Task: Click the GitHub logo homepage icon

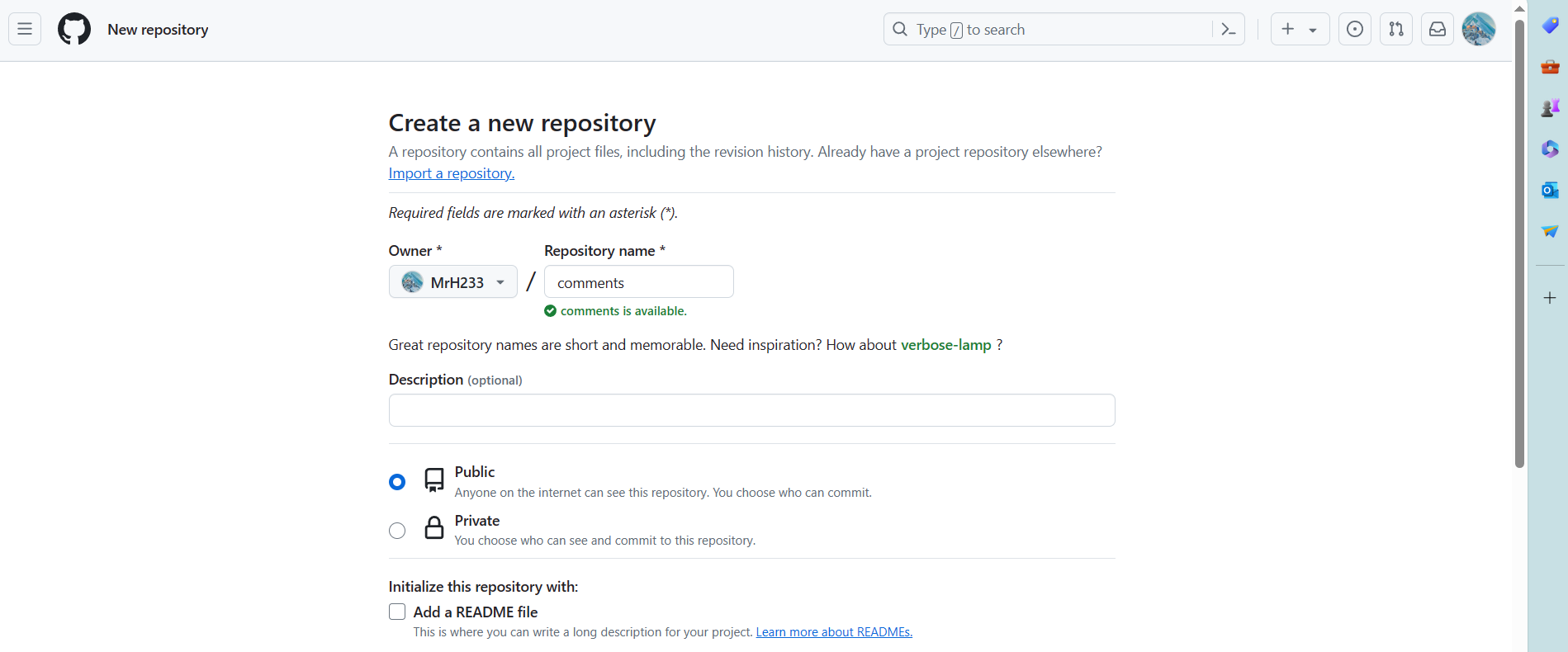Action: click(74, 30)
